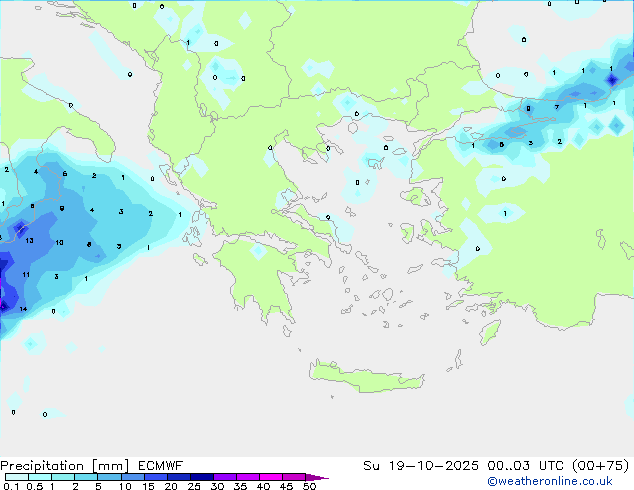Image resolution: width=634 pixels, height=490 pixels.
Task: Click the 30–35 mm purple legend swatch
Action: coord(224,477)
